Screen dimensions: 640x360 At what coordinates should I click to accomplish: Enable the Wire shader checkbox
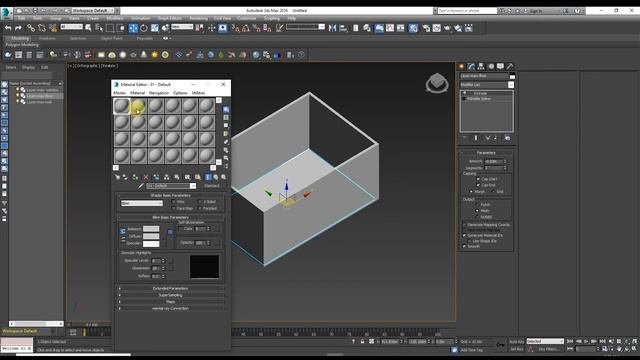pyautogui.click(x=174, y=202)
